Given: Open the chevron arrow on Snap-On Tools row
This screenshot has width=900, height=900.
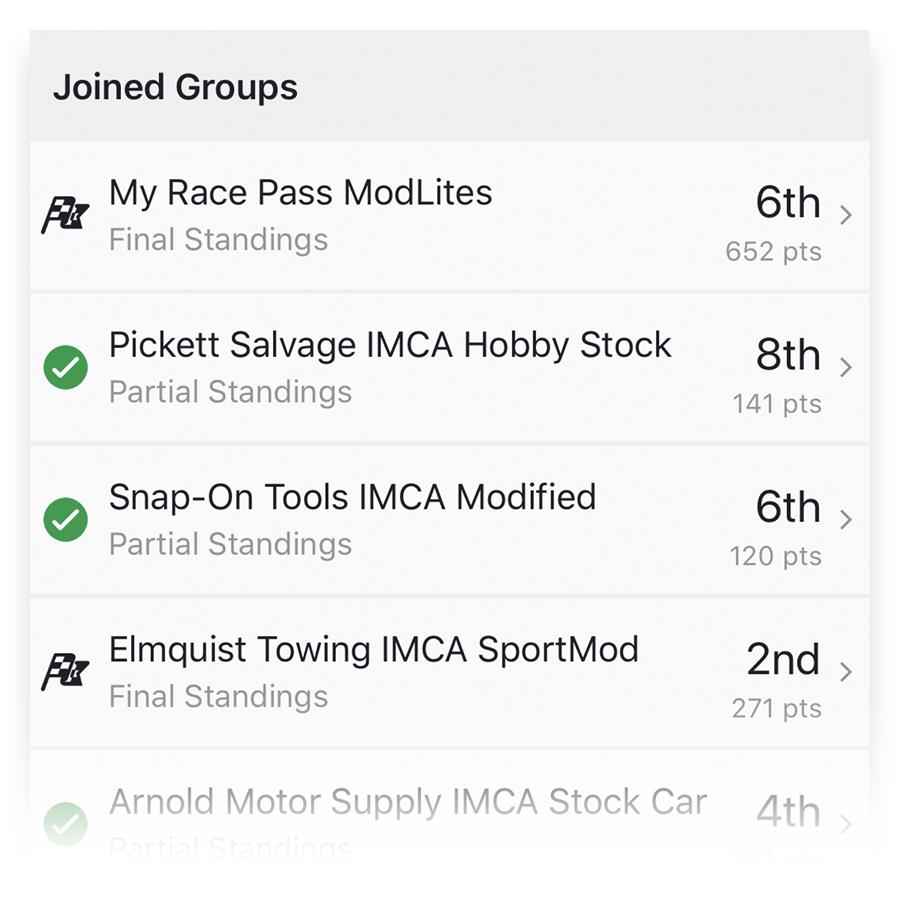Looking at the screenshot, I should pyautogui.click(x=845, y=519).
